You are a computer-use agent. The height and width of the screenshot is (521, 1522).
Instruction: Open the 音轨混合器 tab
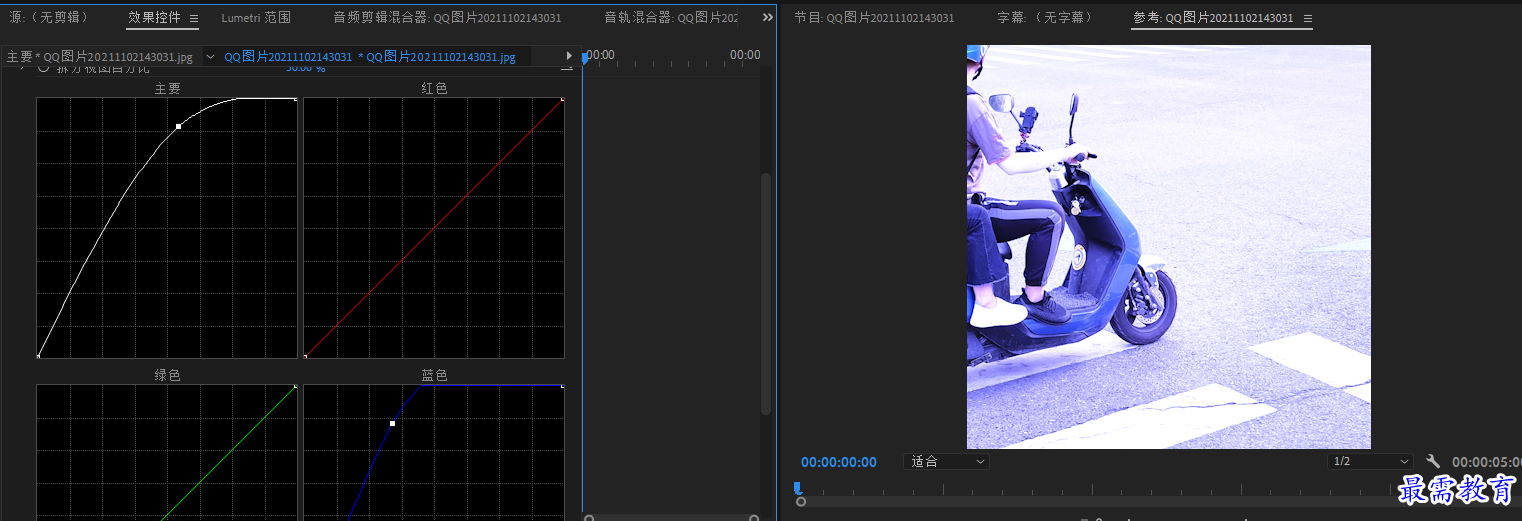coord(671,18)
